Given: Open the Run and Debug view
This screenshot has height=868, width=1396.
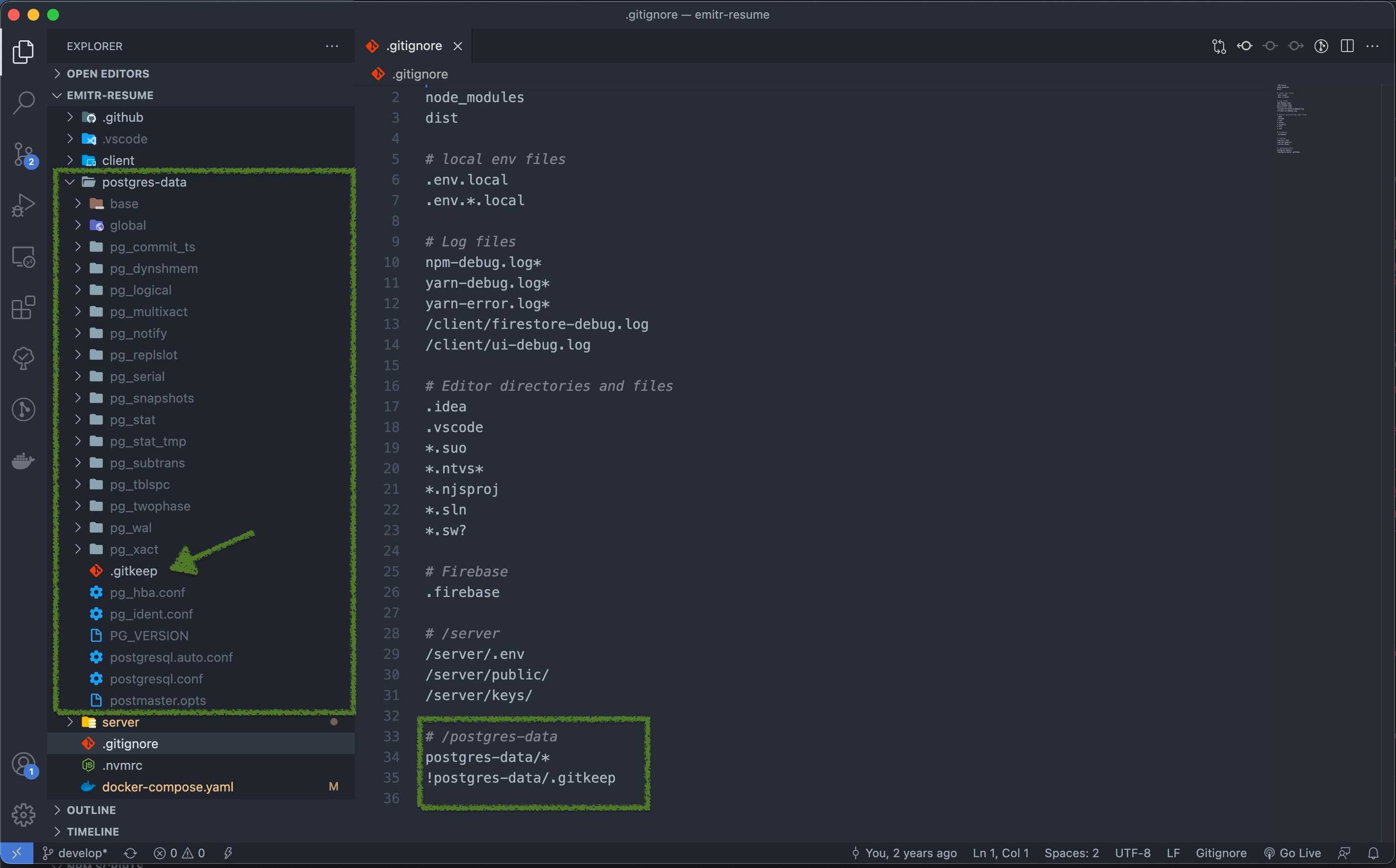Looking at the screenshot, I should [24, 204].
